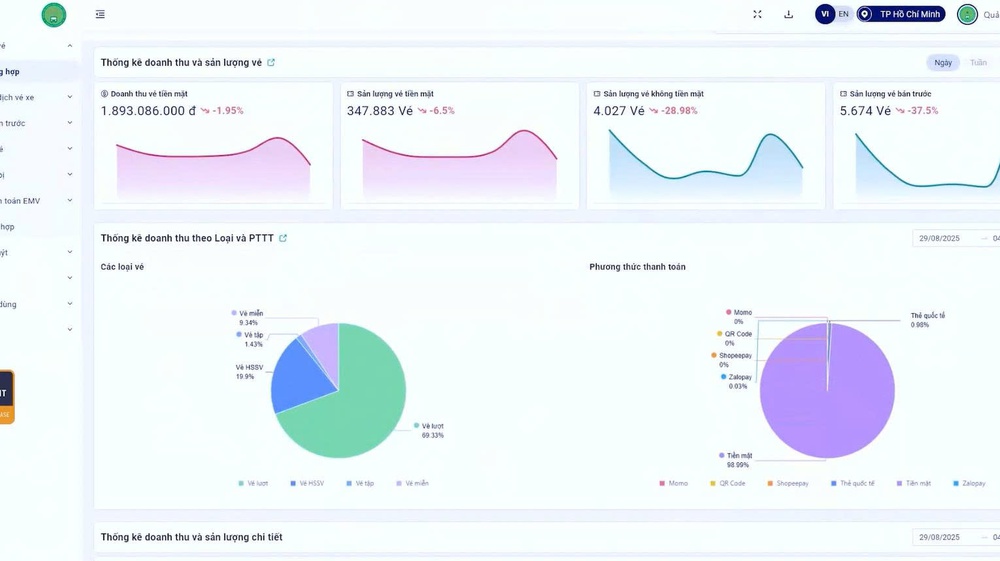This screenshot has height=561, width=1000.
Task: Click the 'Sản lượng vé tiền mặt' area chart
Action: (x=459, y=164)
